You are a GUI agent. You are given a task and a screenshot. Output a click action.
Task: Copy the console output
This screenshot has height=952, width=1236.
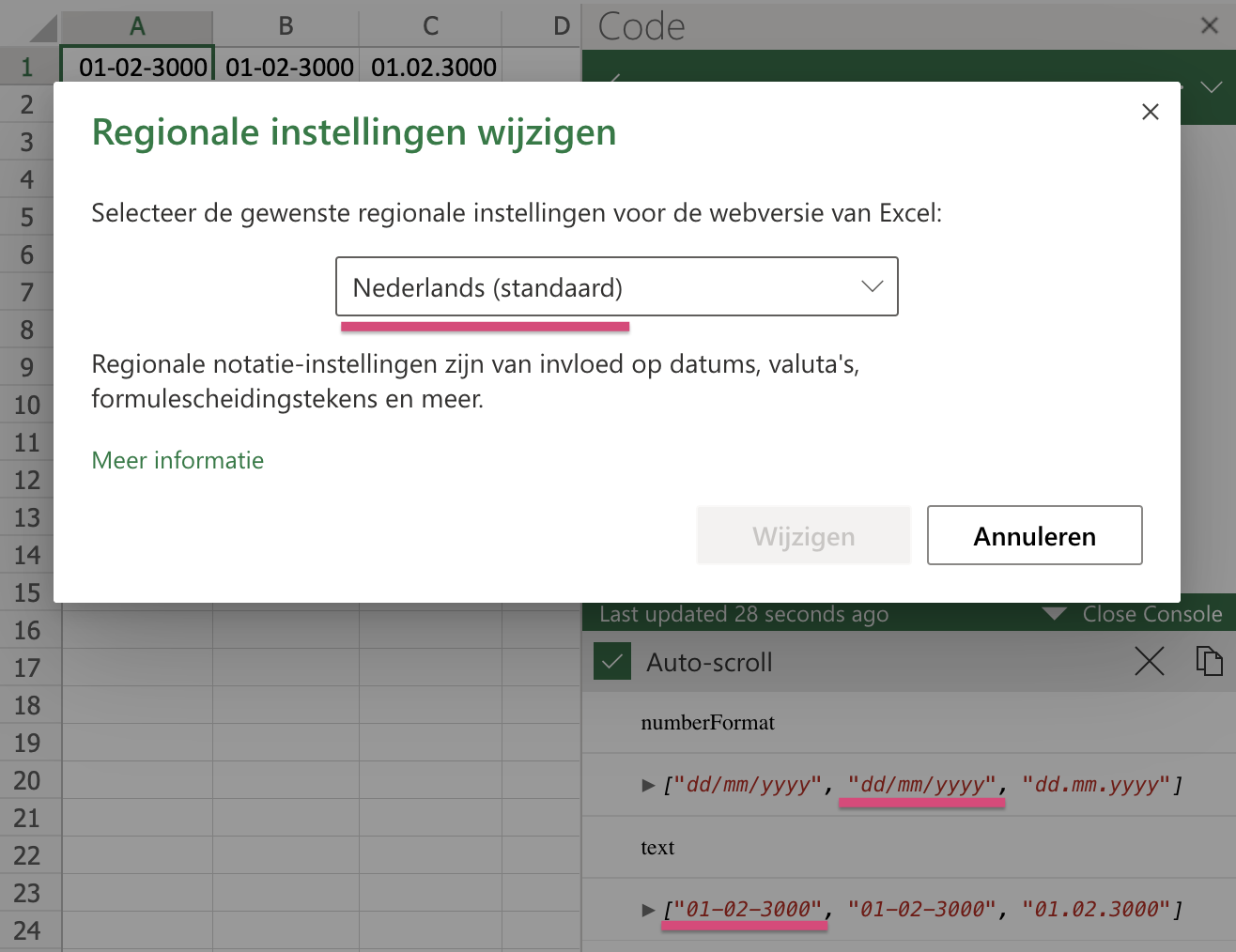click(x=1210, y=662)
